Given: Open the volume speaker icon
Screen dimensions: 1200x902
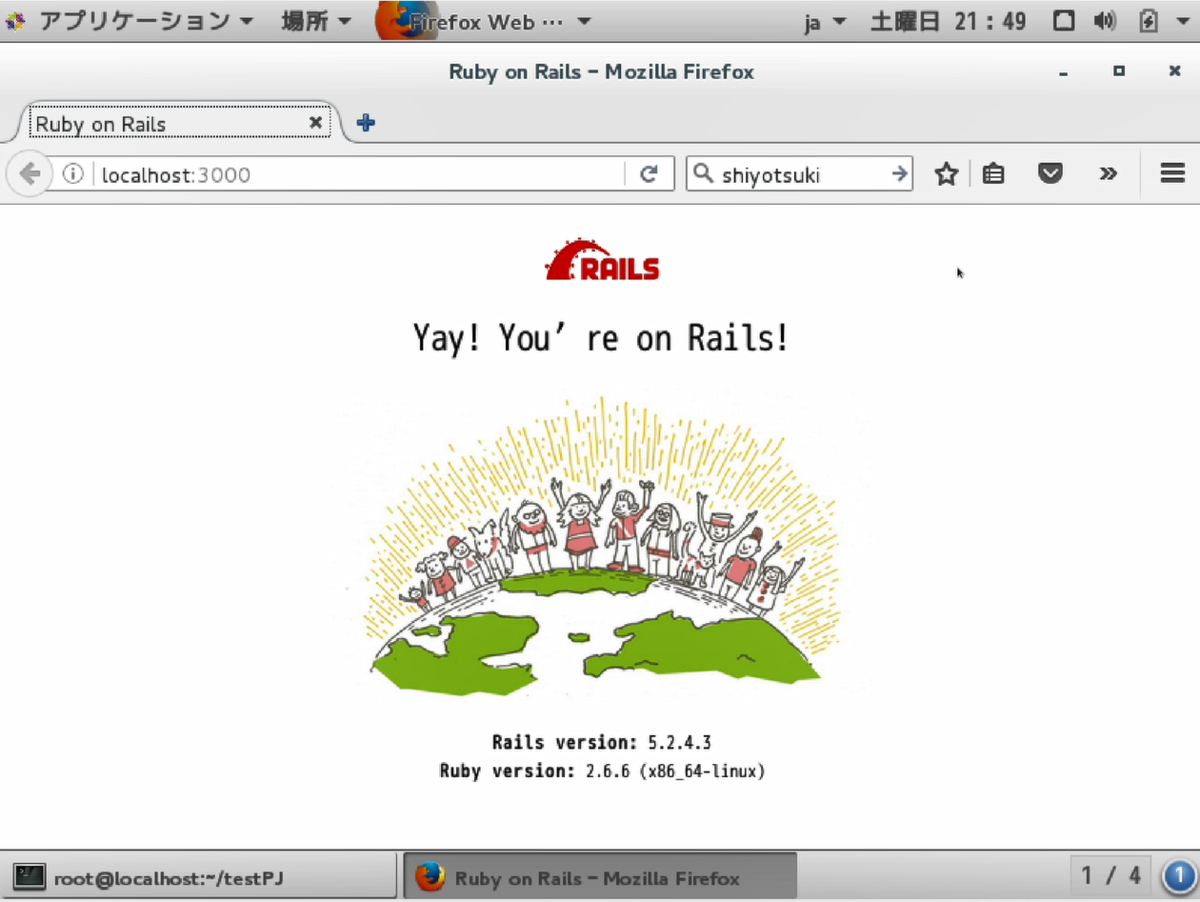Looking at the screenshot, I should (1104, 21).
